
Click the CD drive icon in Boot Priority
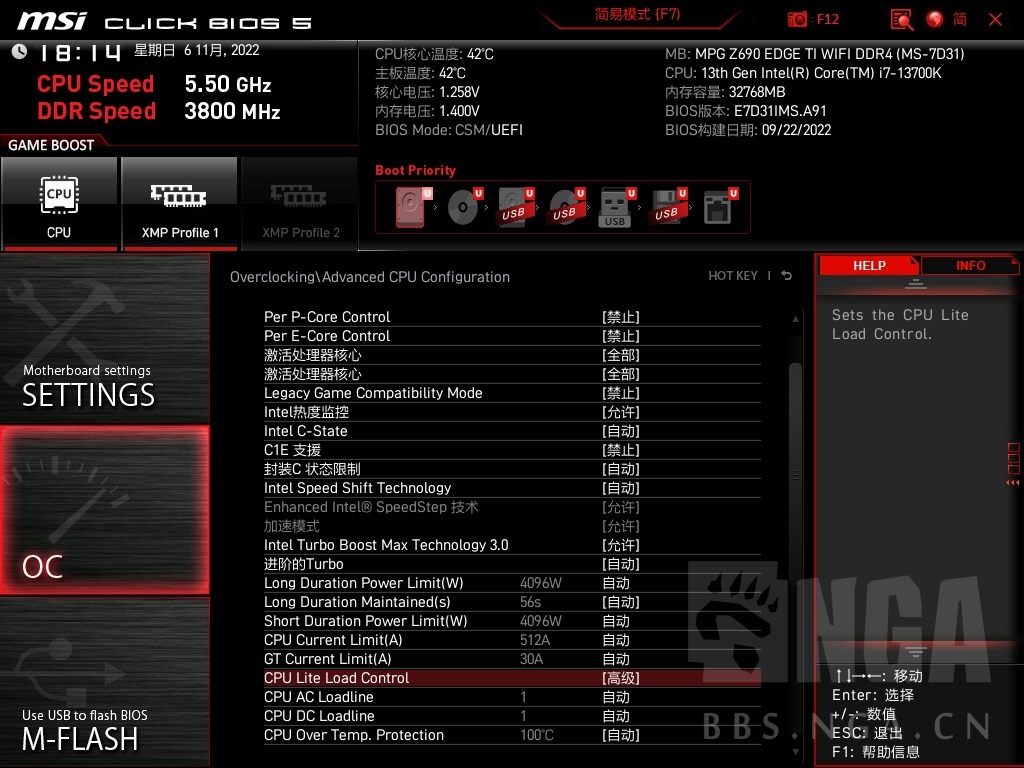coord(462,207)
